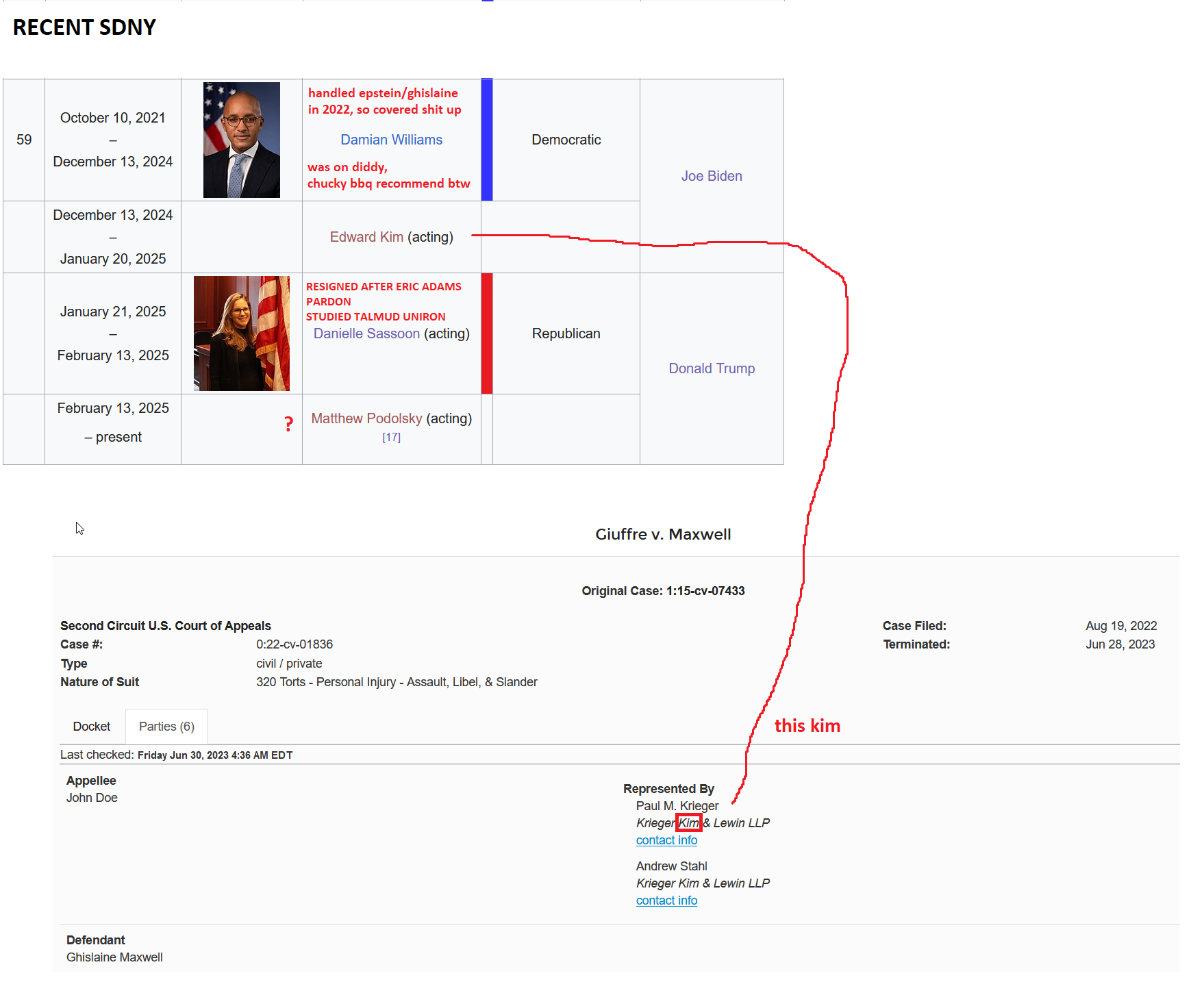Select the 'Second Circuit U.S. Court of Appeals' heading

(x=166, y=626)
